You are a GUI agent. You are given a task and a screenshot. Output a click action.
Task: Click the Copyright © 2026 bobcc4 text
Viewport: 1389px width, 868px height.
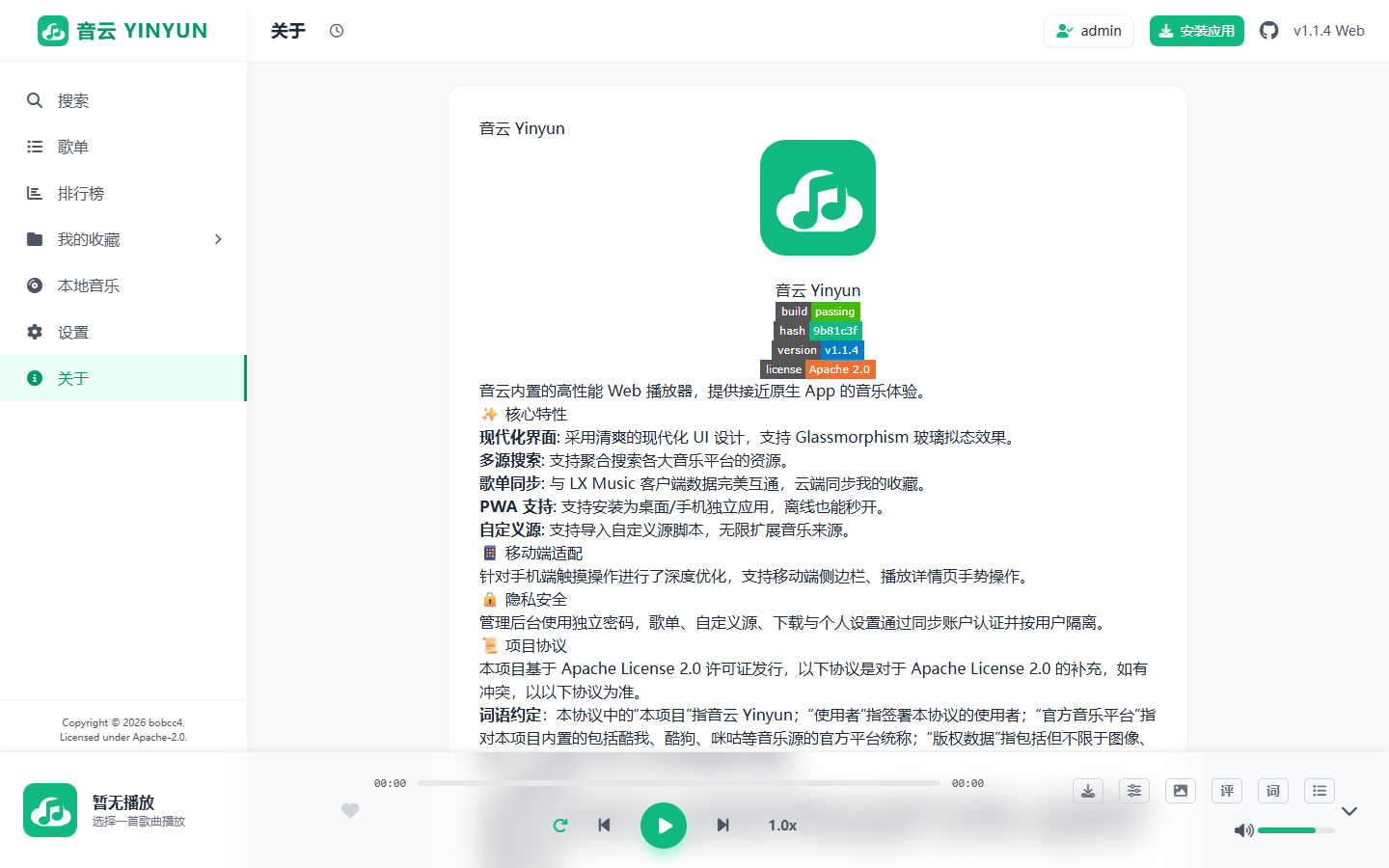(123, 722)
